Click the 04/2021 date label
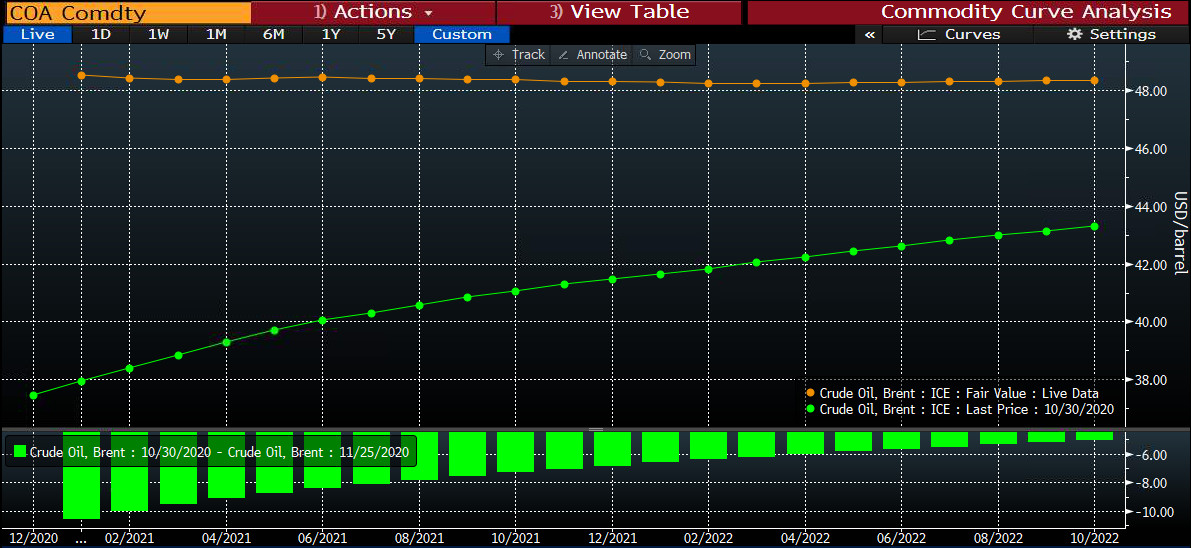The height and width of the screenshot is (548, 1191). coord(226,538)
